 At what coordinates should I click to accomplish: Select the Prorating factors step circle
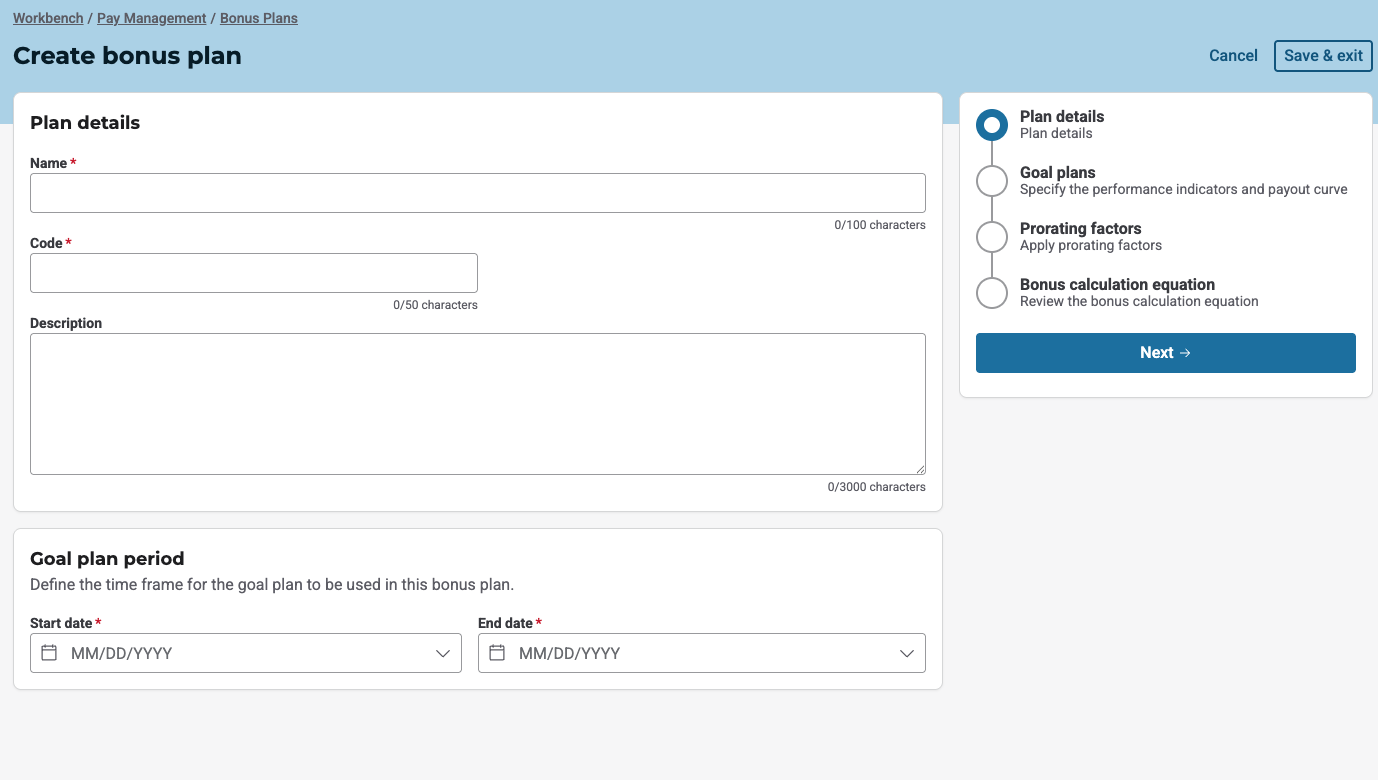(x=991, y=237)
